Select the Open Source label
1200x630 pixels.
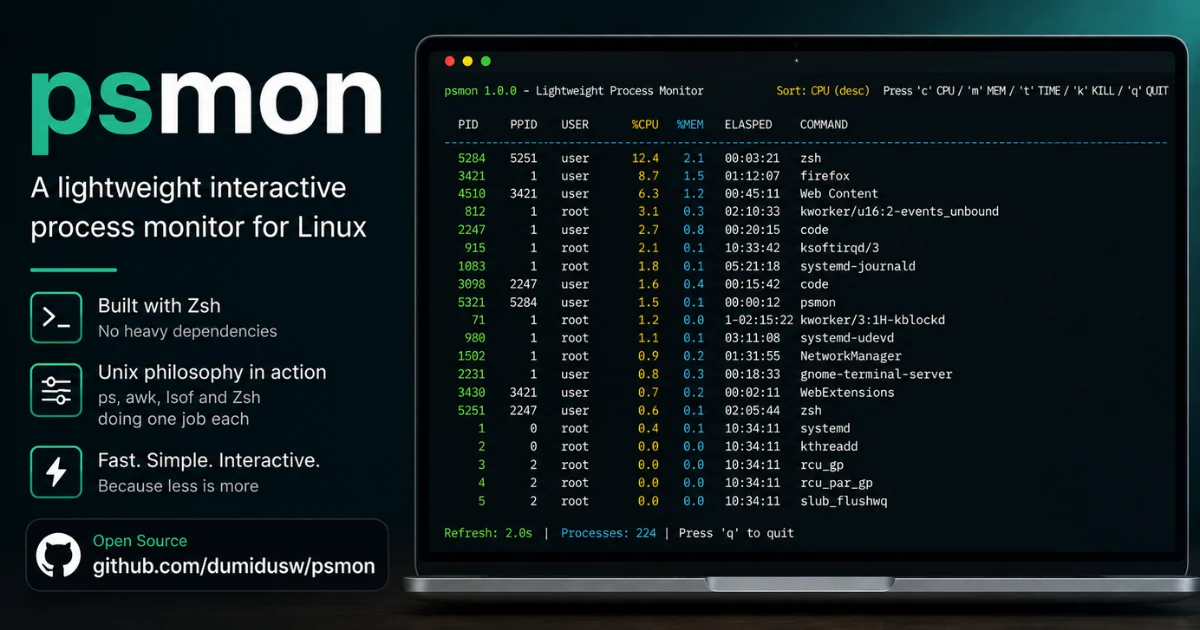(x=140, y=541)
